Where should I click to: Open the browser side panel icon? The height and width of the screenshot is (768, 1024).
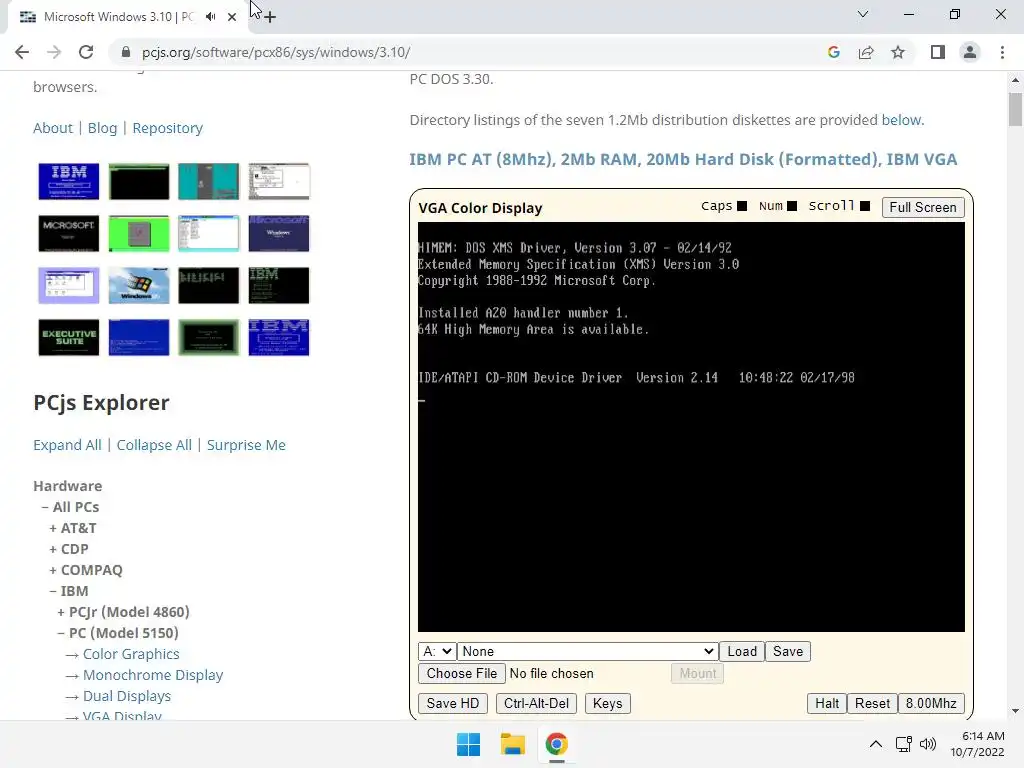(x=938, y=52)
